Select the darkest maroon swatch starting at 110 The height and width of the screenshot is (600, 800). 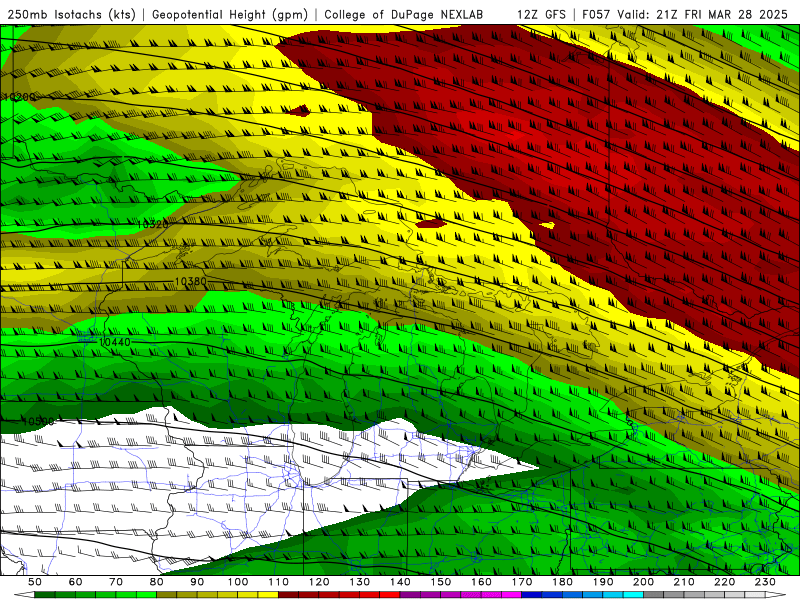289,595
